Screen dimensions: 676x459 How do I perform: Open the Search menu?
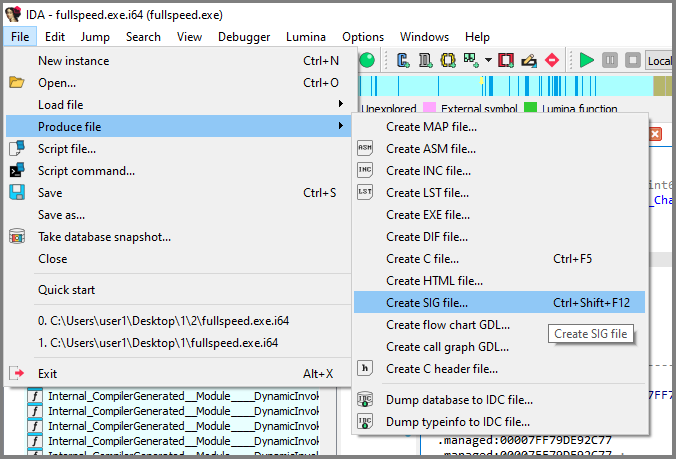pyautogui.click(x=143, y=37)
